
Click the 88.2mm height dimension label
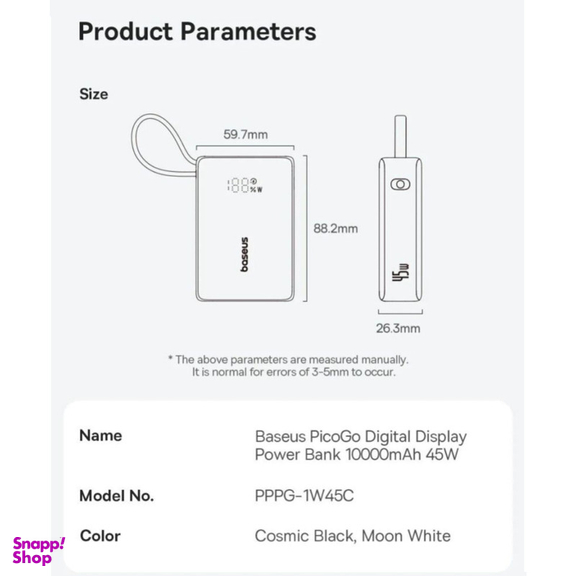(335, 228)
